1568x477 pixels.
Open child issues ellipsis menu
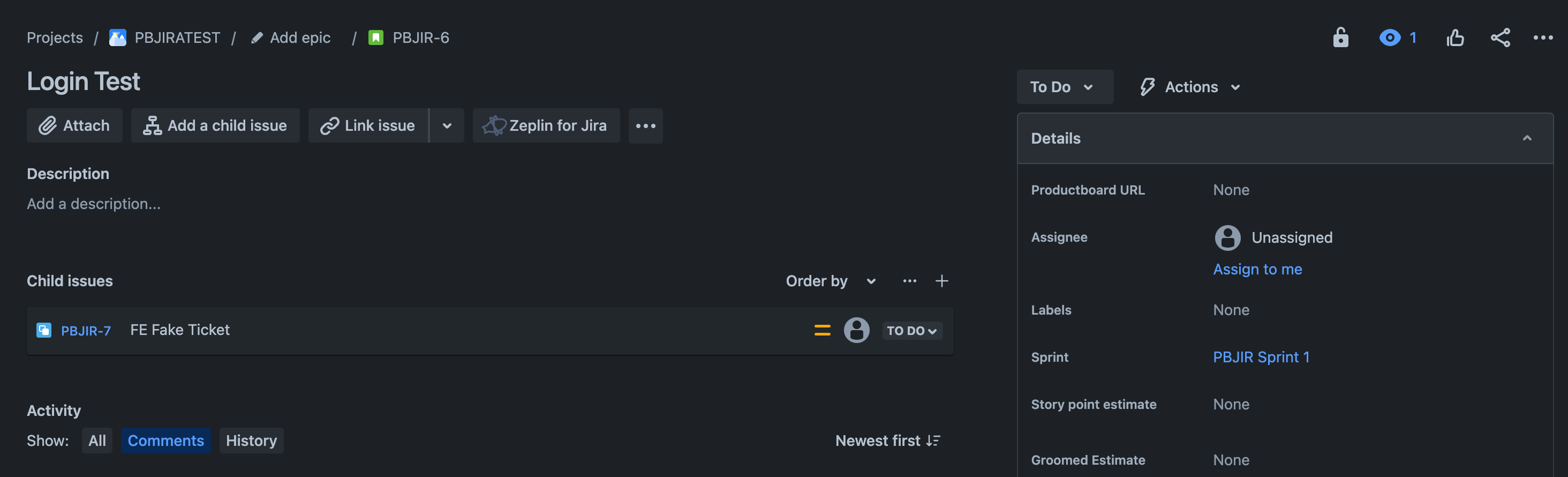coord(909,281)
